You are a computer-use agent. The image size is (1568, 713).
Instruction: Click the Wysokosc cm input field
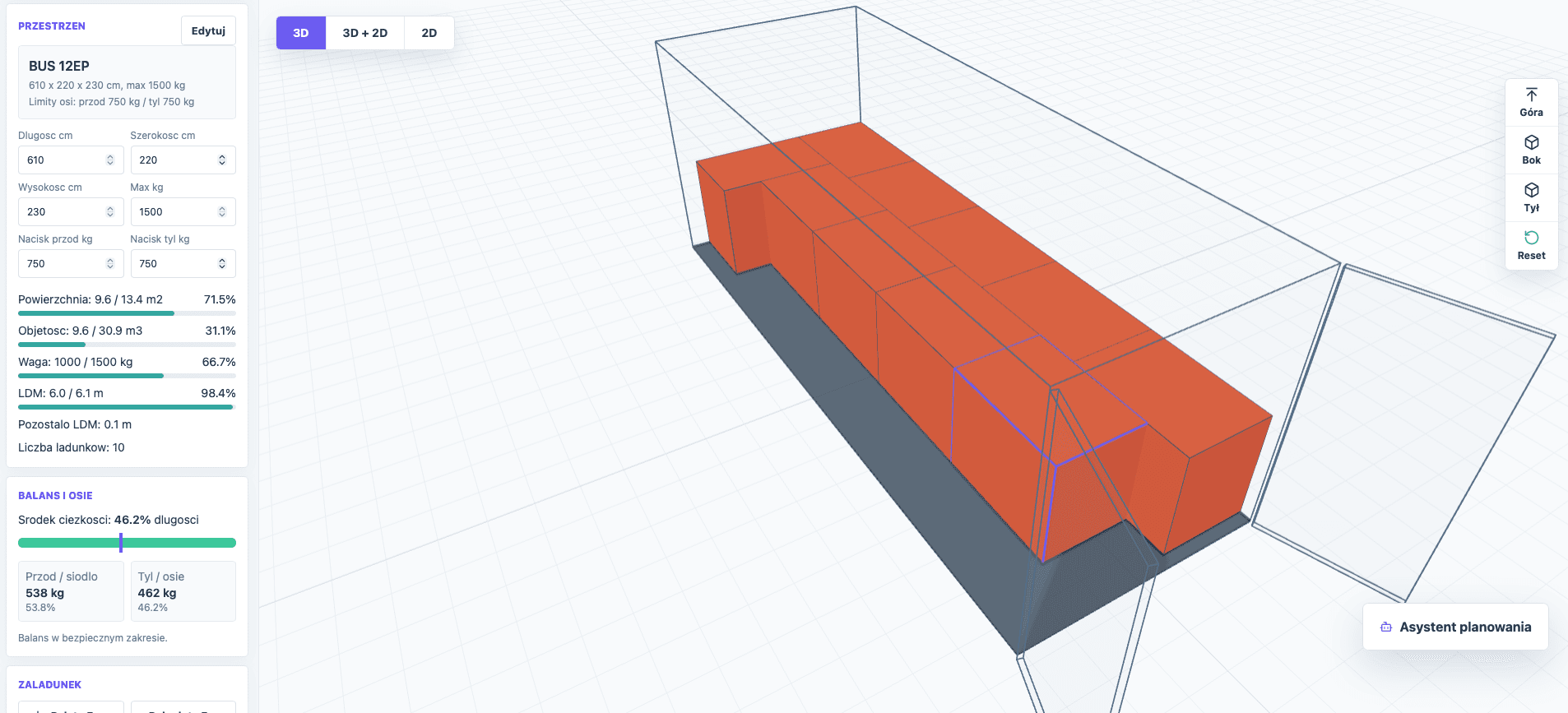[71, 211]
